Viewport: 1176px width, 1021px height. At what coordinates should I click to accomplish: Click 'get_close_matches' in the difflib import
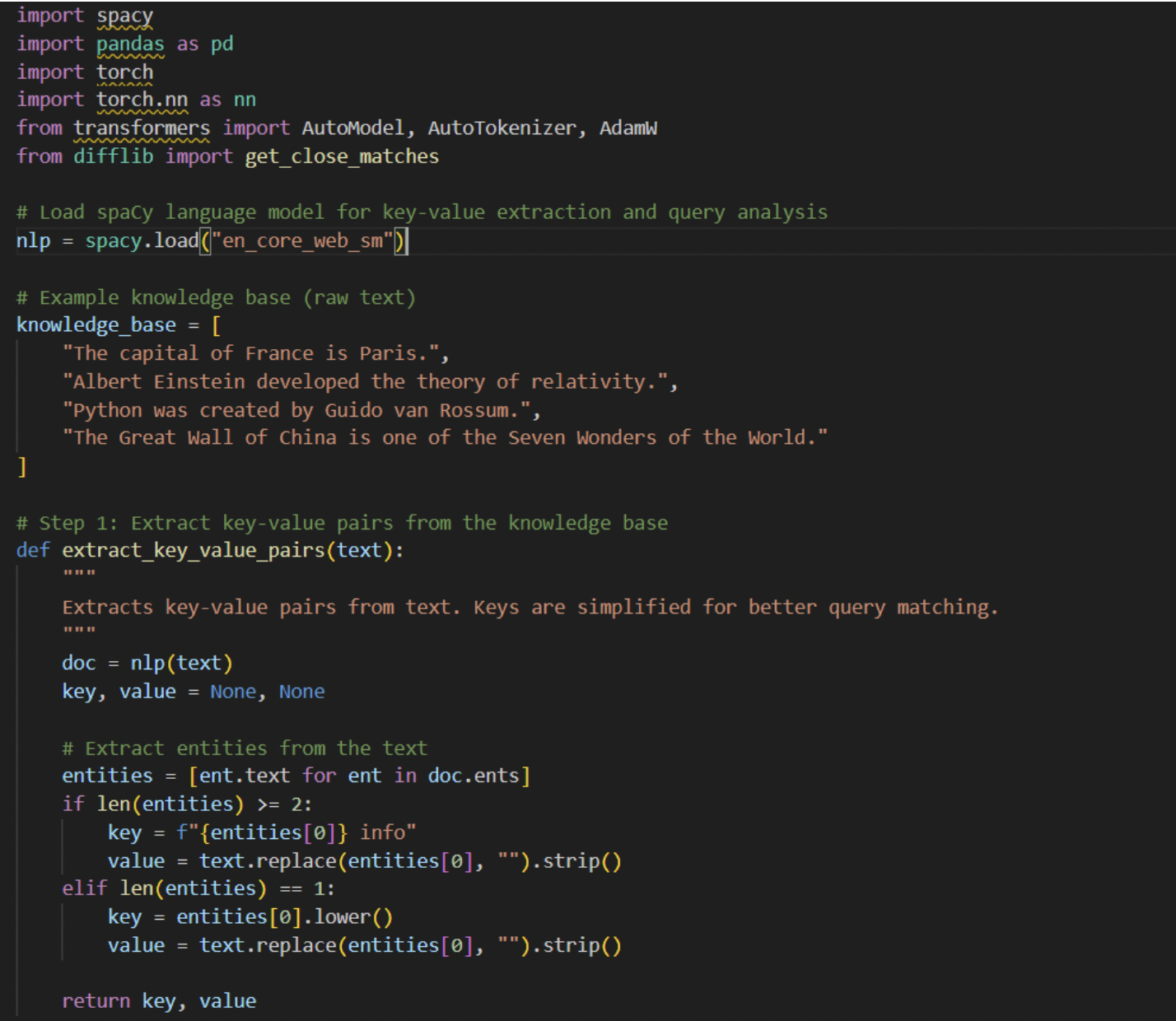(x=342, y=156)
